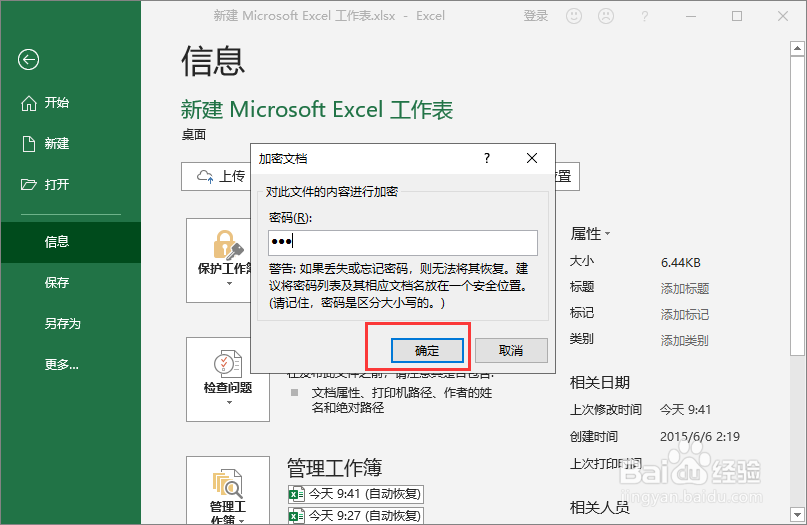Click the 新建 Microsoft Excel 工作表 file title
The width and height of the screenshot is (807, 525).
pos(317,110)
